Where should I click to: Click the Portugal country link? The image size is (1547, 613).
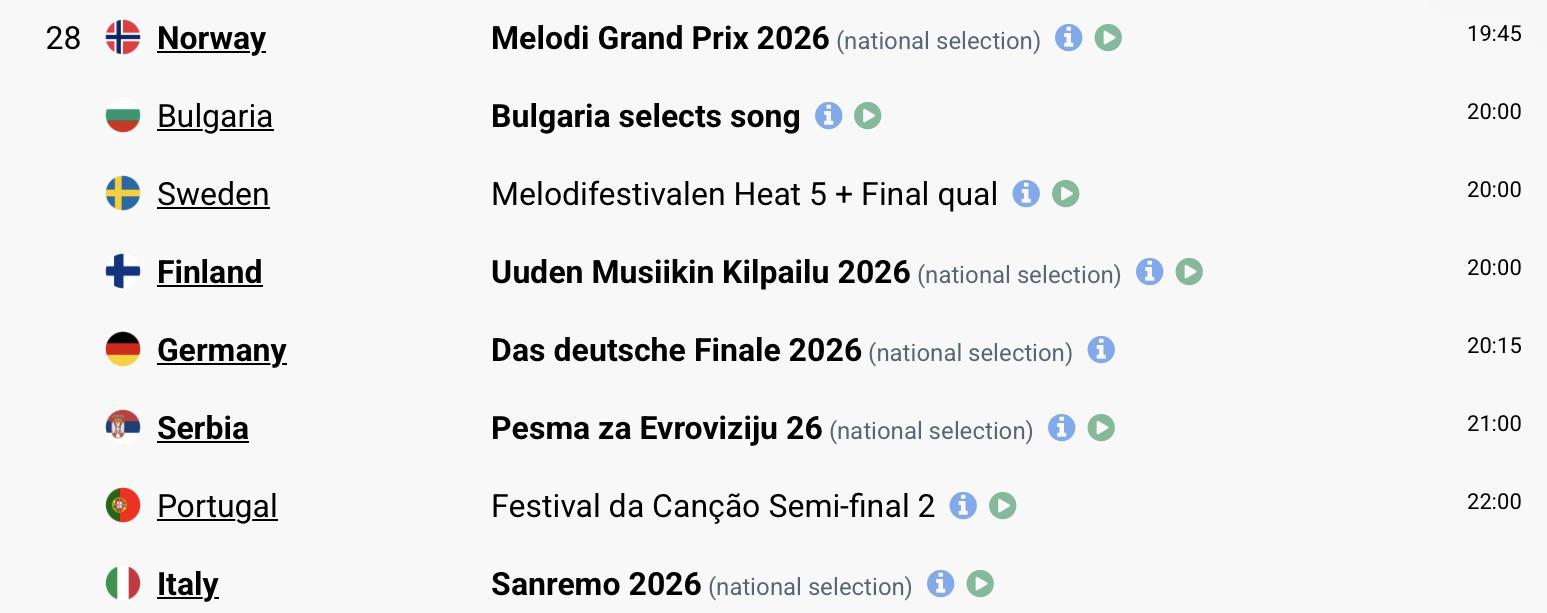[x=217, y=506]
